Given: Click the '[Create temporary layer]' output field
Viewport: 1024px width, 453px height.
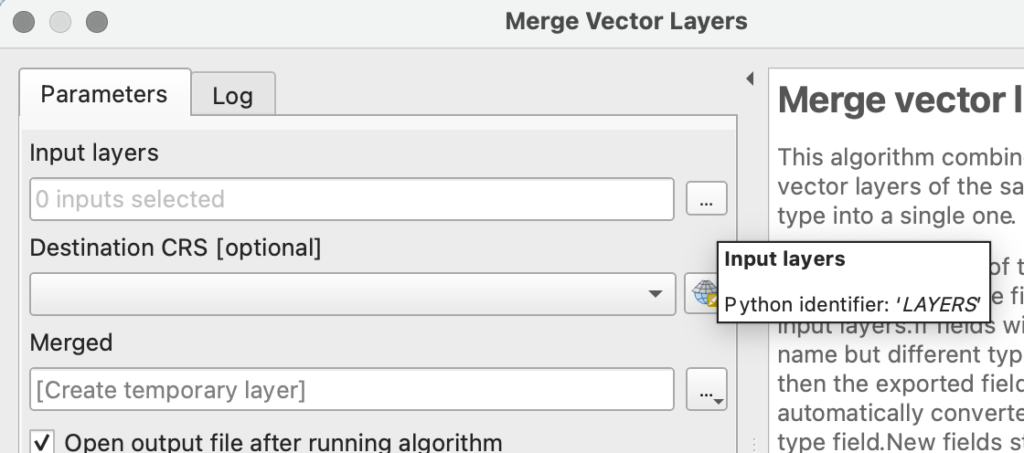Looking at the screenshot, I should coord(351,390).
